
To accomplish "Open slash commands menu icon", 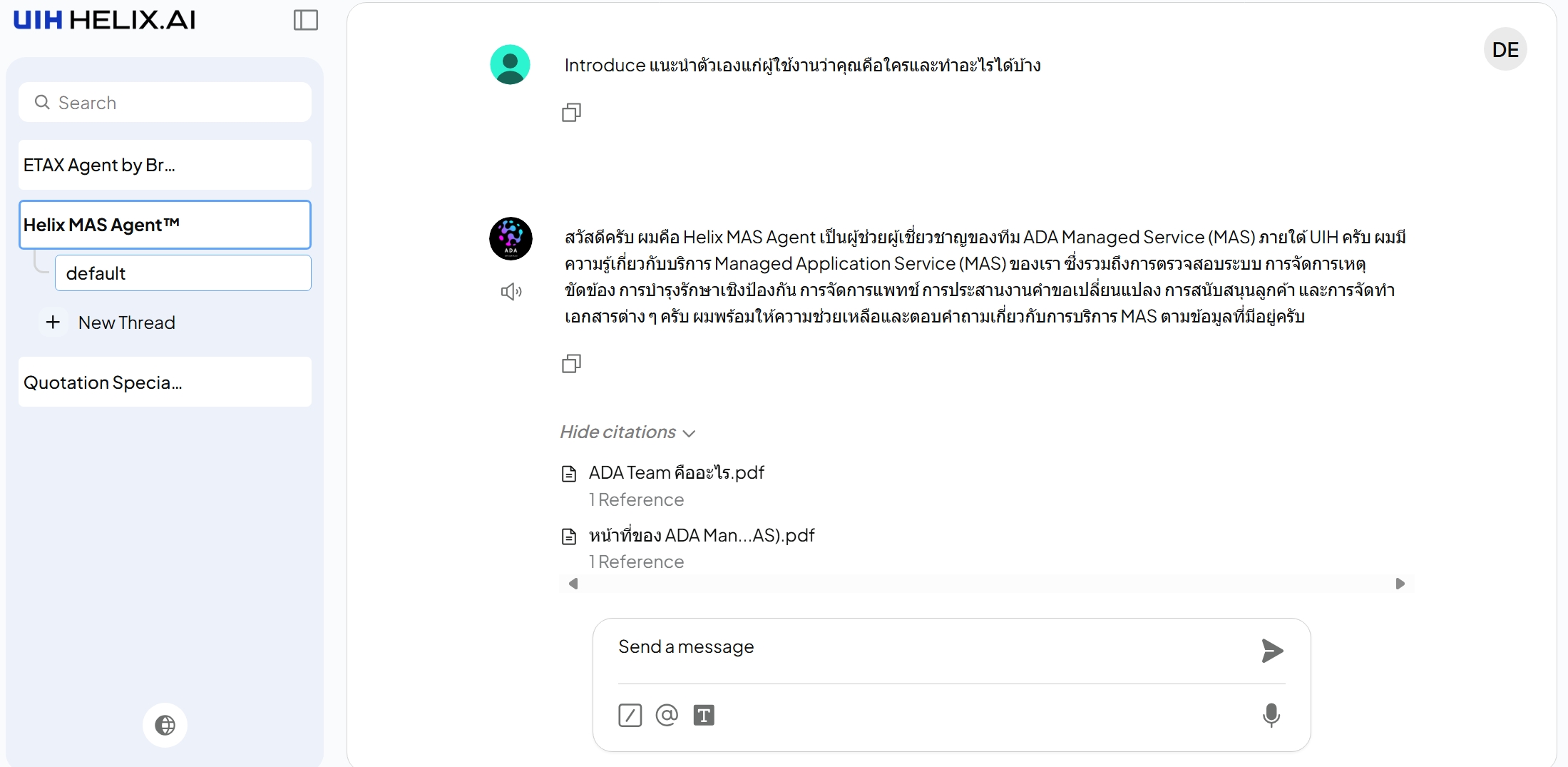I will pyautogui.click(x=630, y=715).
